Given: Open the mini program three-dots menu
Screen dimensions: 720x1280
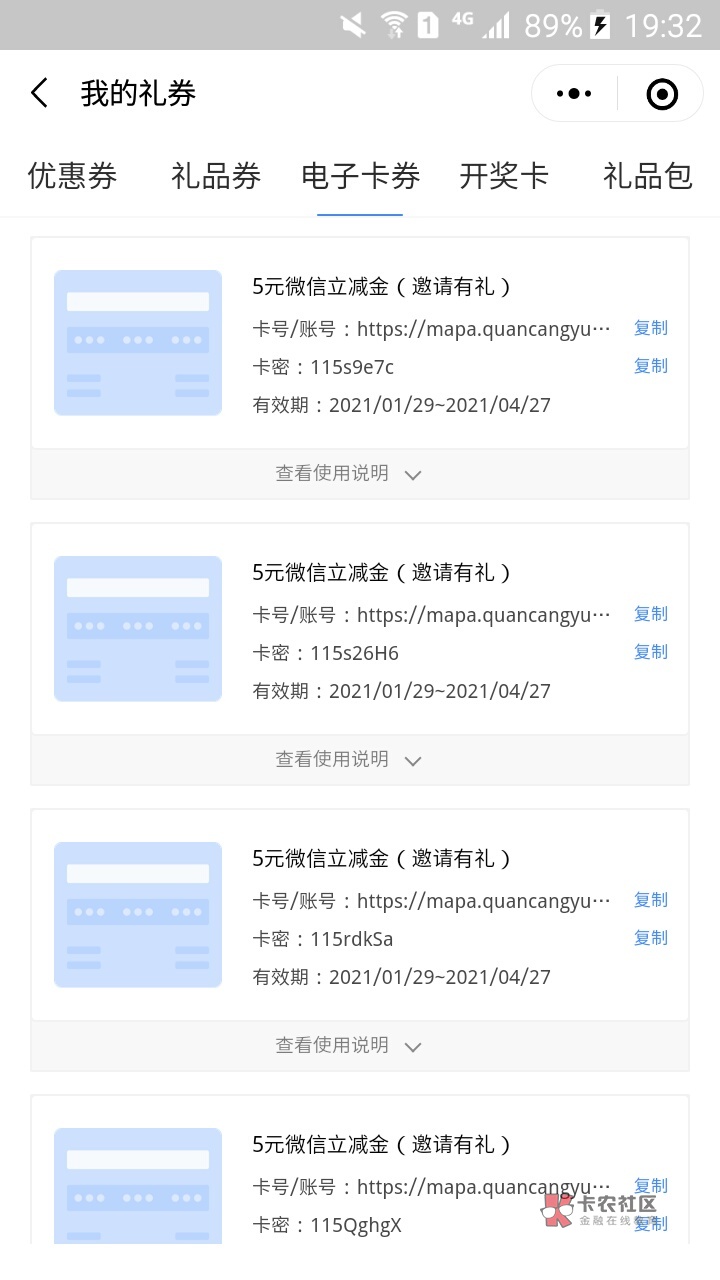Looking at the screenshot, I should click(574, 94).
